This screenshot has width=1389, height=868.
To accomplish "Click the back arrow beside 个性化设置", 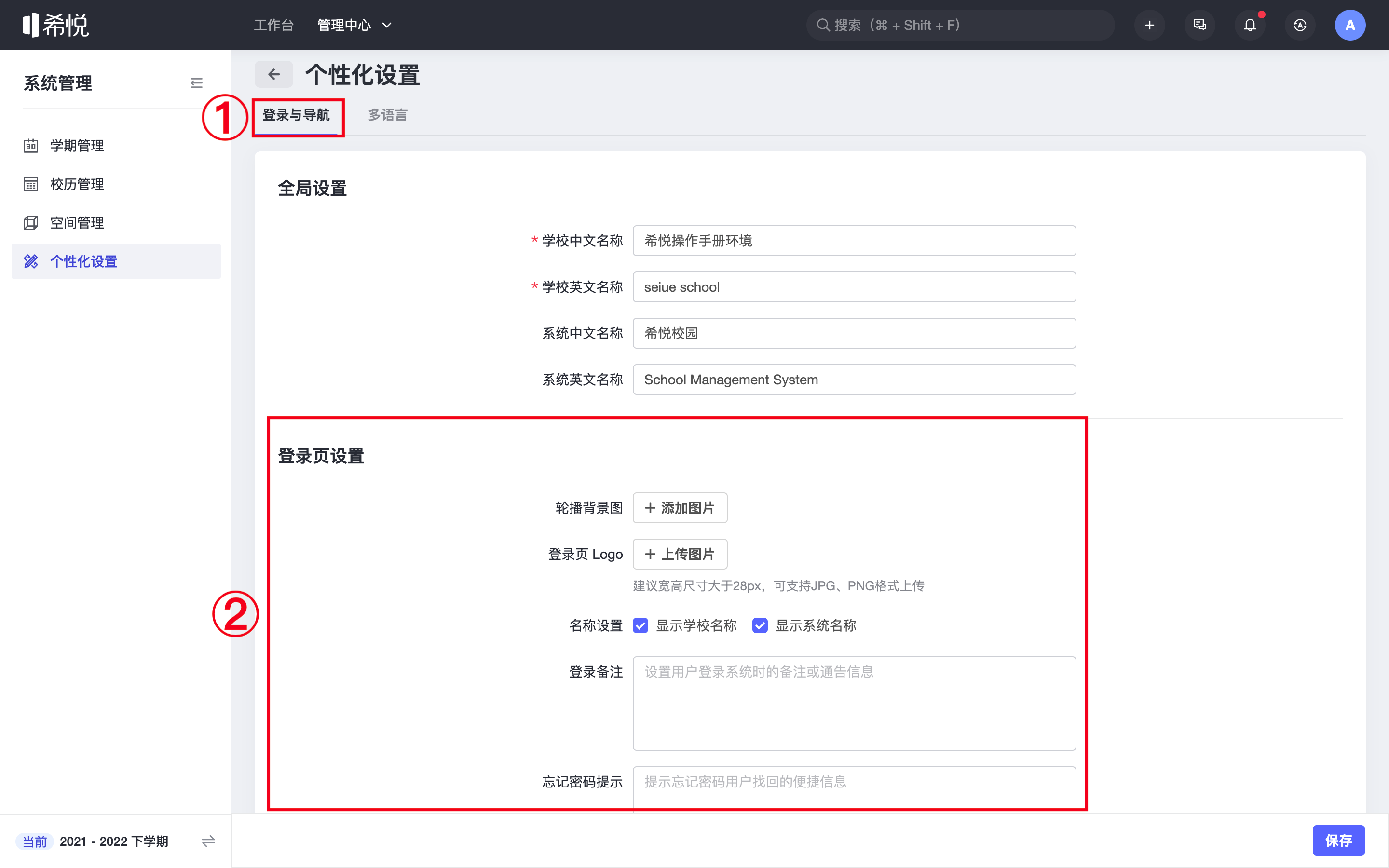I will pyautogui.click(x=274, y=75).
